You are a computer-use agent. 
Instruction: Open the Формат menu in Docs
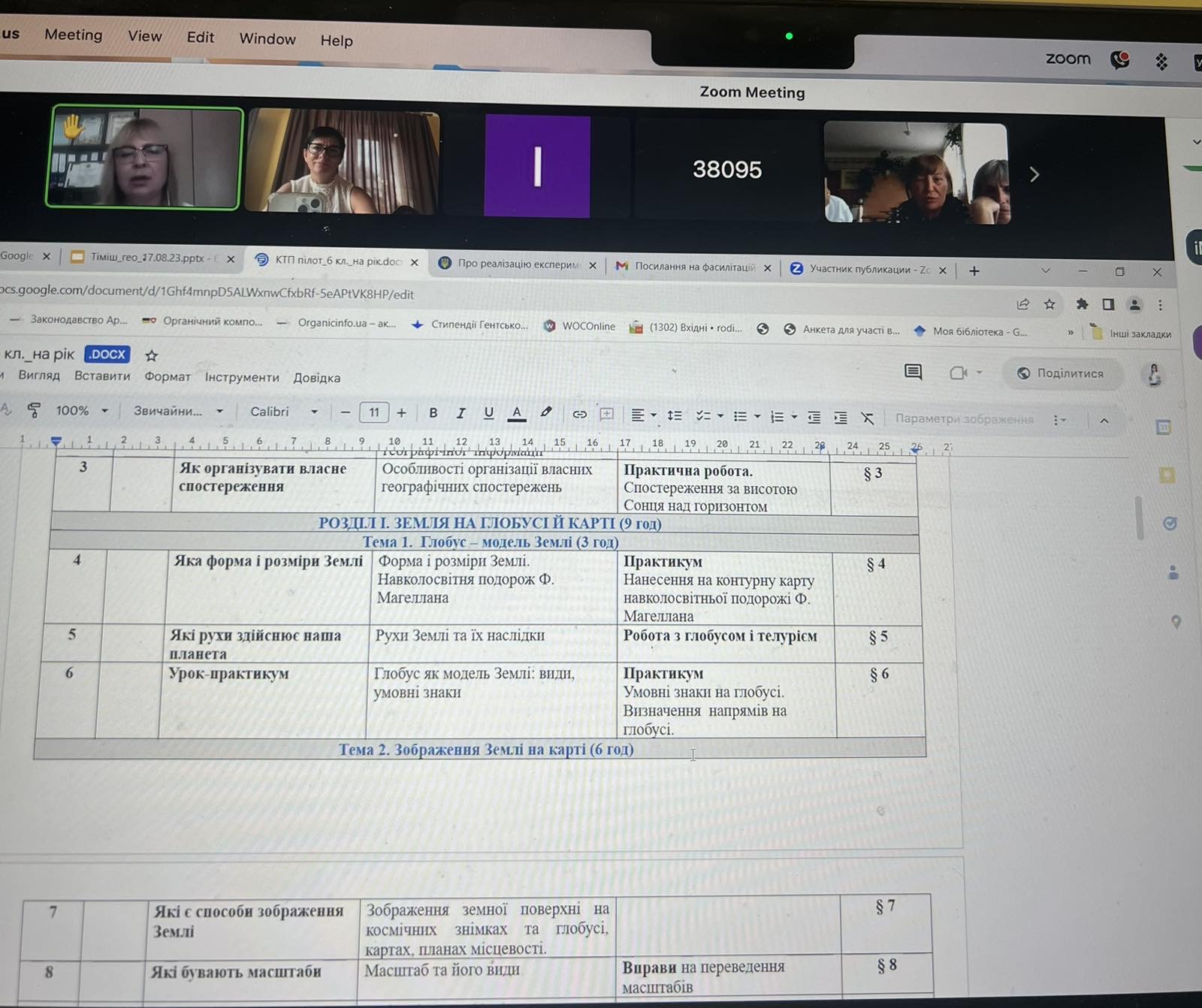pyautogui.click(x=168, y=377)
